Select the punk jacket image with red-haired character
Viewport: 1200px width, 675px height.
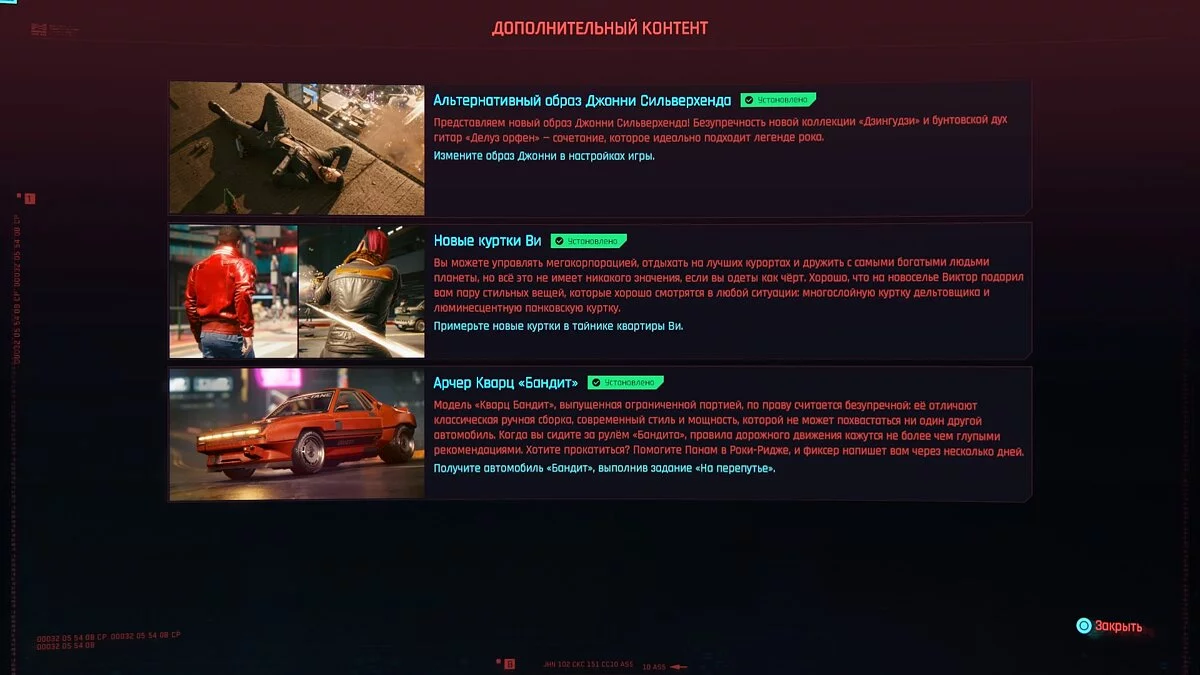pos(361,291)
